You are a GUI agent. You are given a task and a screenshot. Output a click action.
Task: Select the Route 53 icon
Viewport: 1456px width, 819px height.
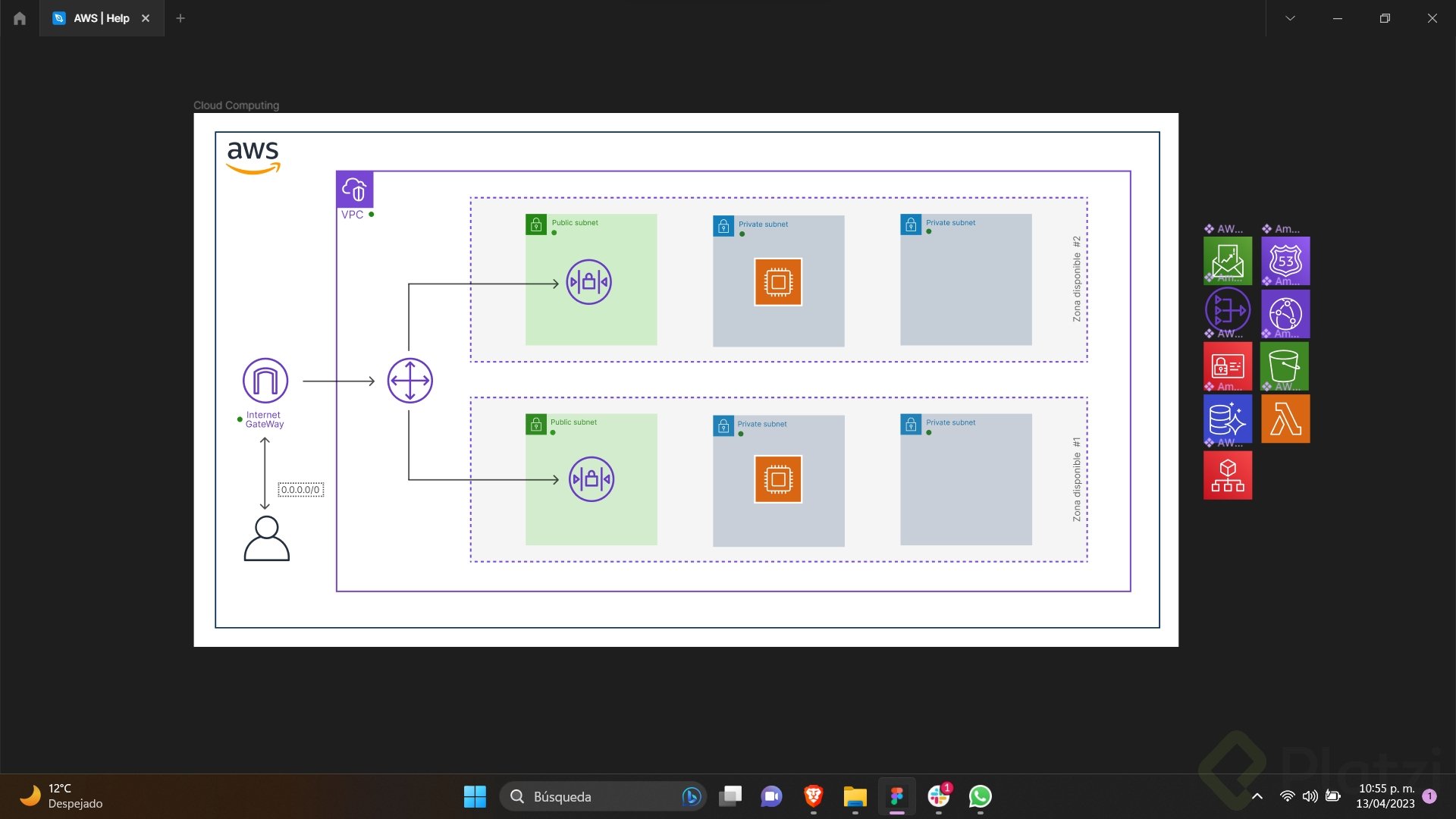[x=1285, y=260]
